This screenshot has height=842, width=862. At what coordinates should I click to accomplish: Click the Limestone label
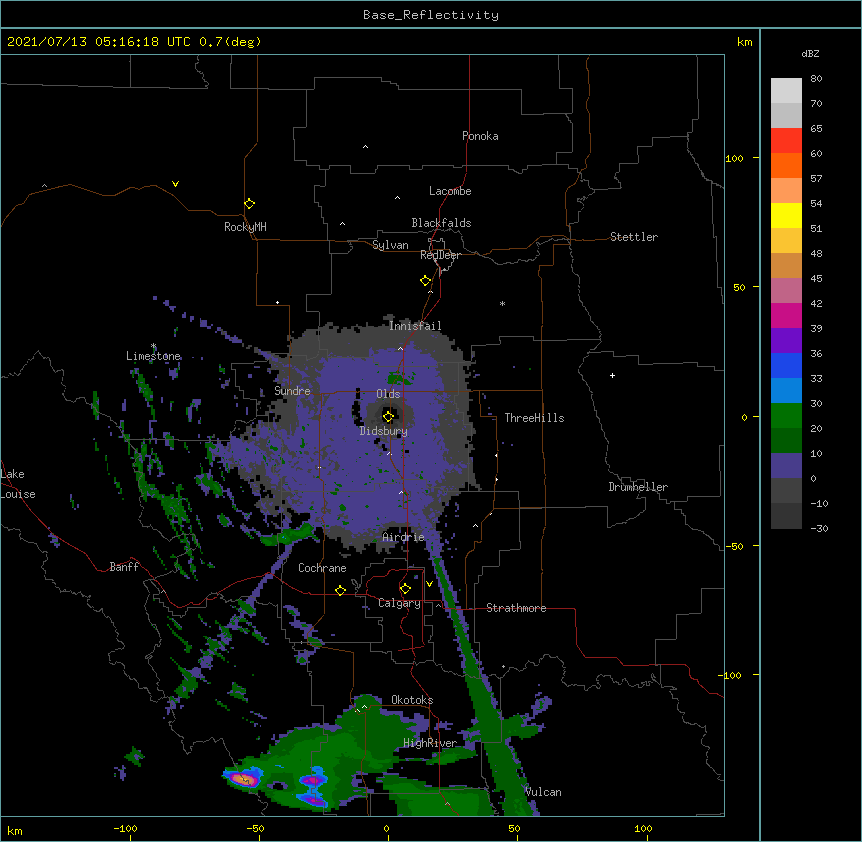point(153,356)
